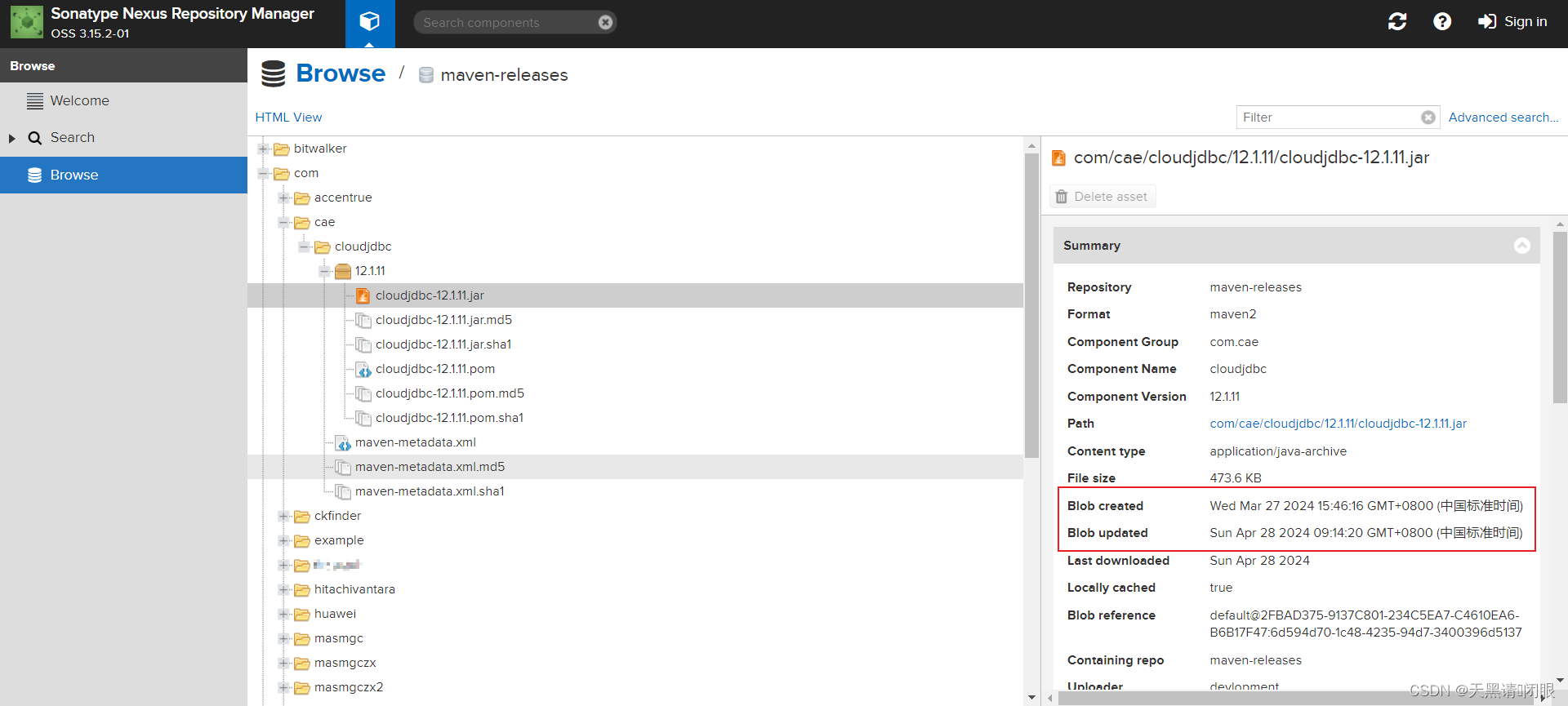
Task: Refresh the page with the refresh icon
Action: [x=1397, y=22]
